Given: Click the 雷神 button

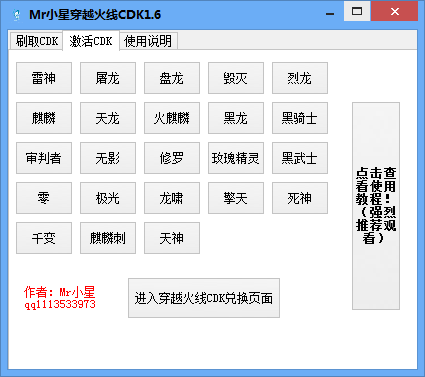Looking at the screenshot, I should (x=44, y=78).
